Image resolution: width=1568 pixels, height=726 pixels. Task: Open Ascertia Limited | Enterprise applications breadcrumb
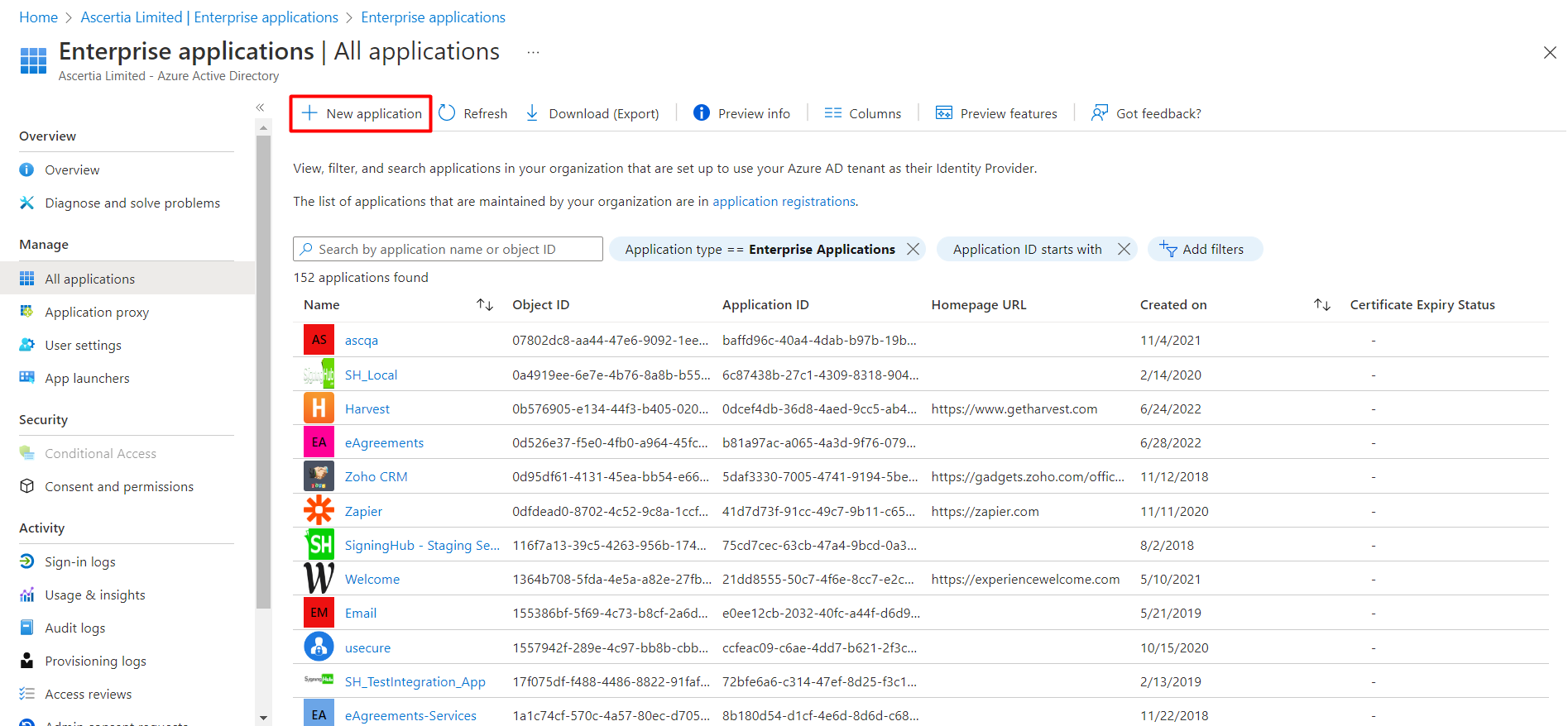pyautogui.click(x=209, y=17)
